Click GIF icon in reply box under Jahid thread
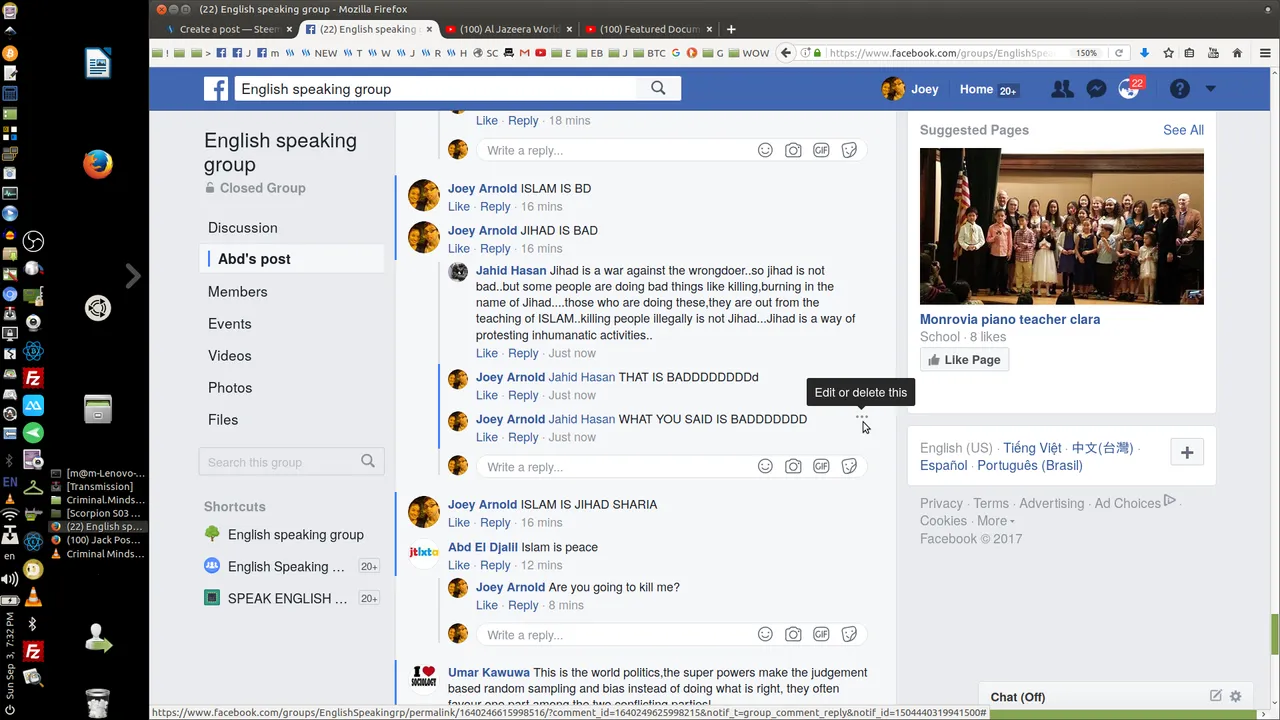The height and width of the screenshot is (720, 1280). pos(821,466)
